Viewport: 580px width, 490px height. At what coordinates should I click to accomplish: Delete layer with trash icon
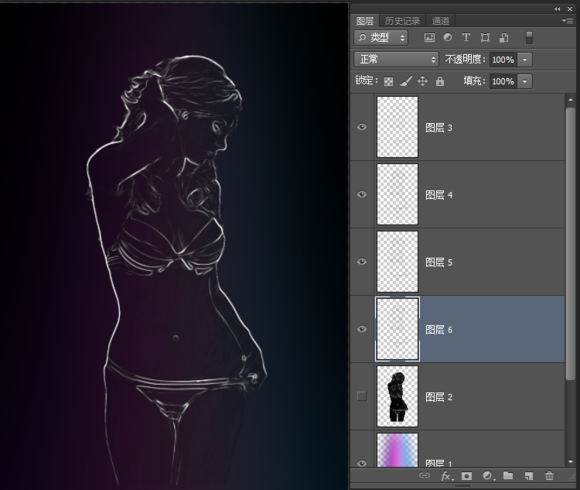(549, 476)
